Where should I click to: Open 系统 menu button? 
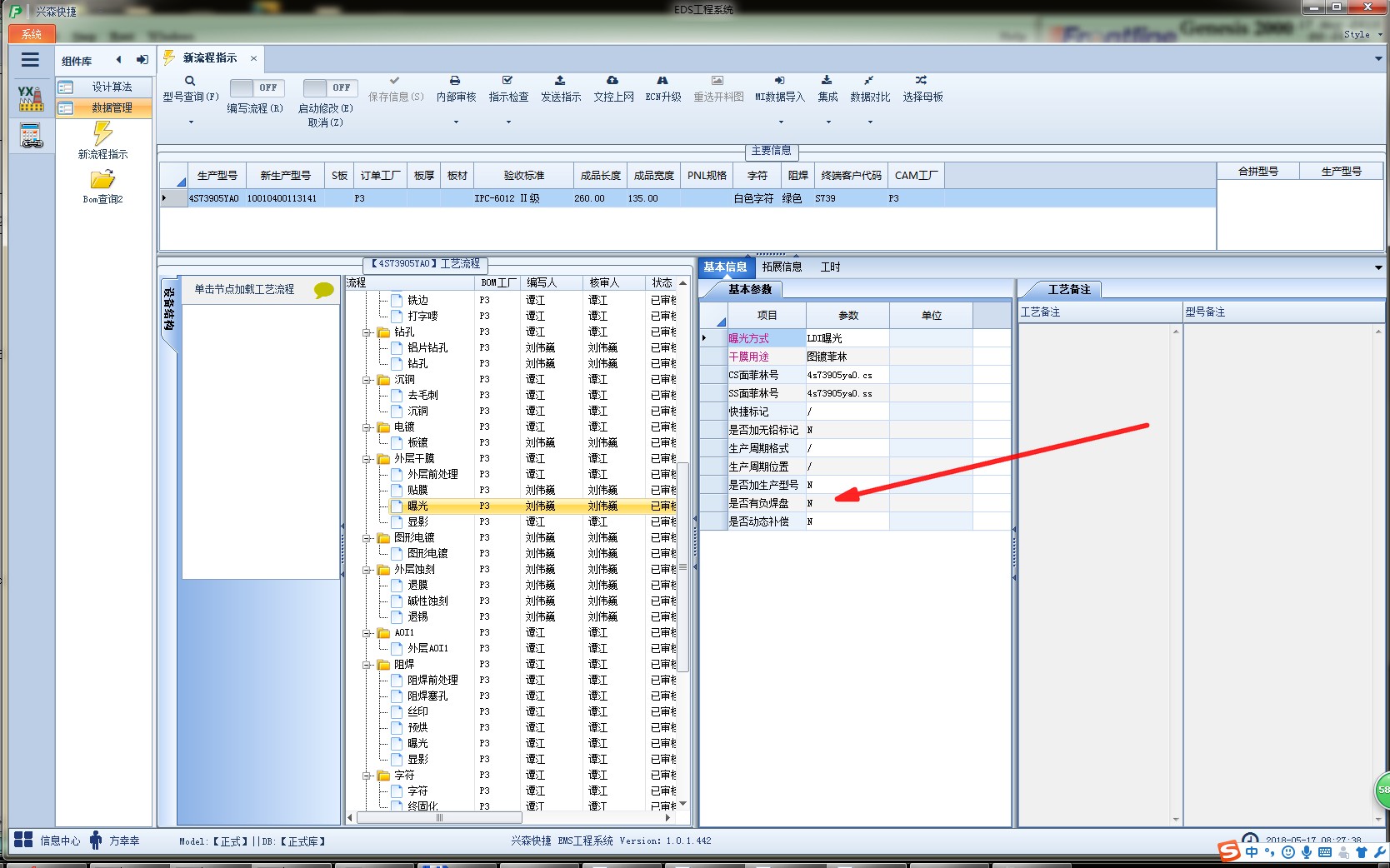[x=32, y=33]
